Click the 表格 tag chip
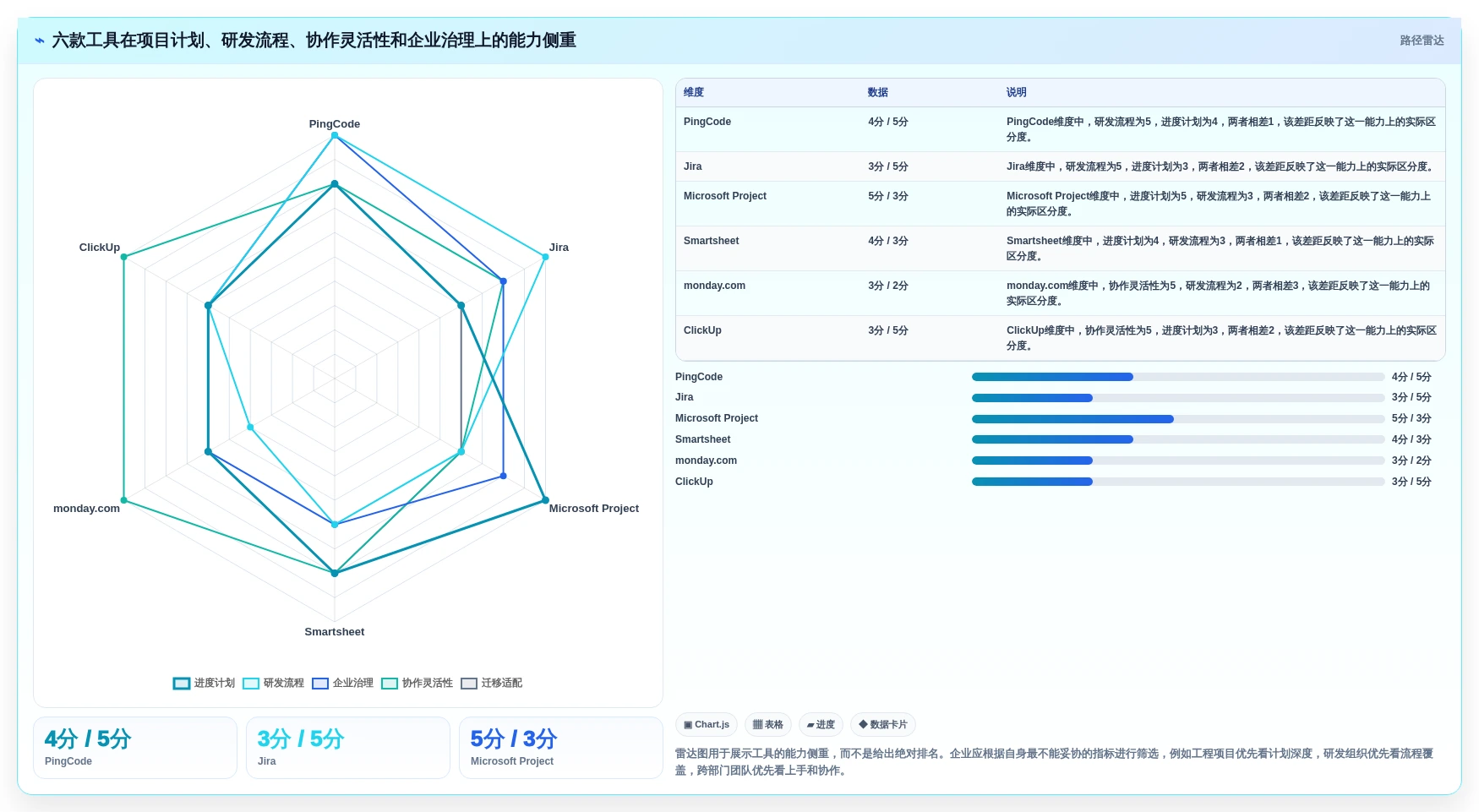The image size is (1479, 812). tap(767, 724)
